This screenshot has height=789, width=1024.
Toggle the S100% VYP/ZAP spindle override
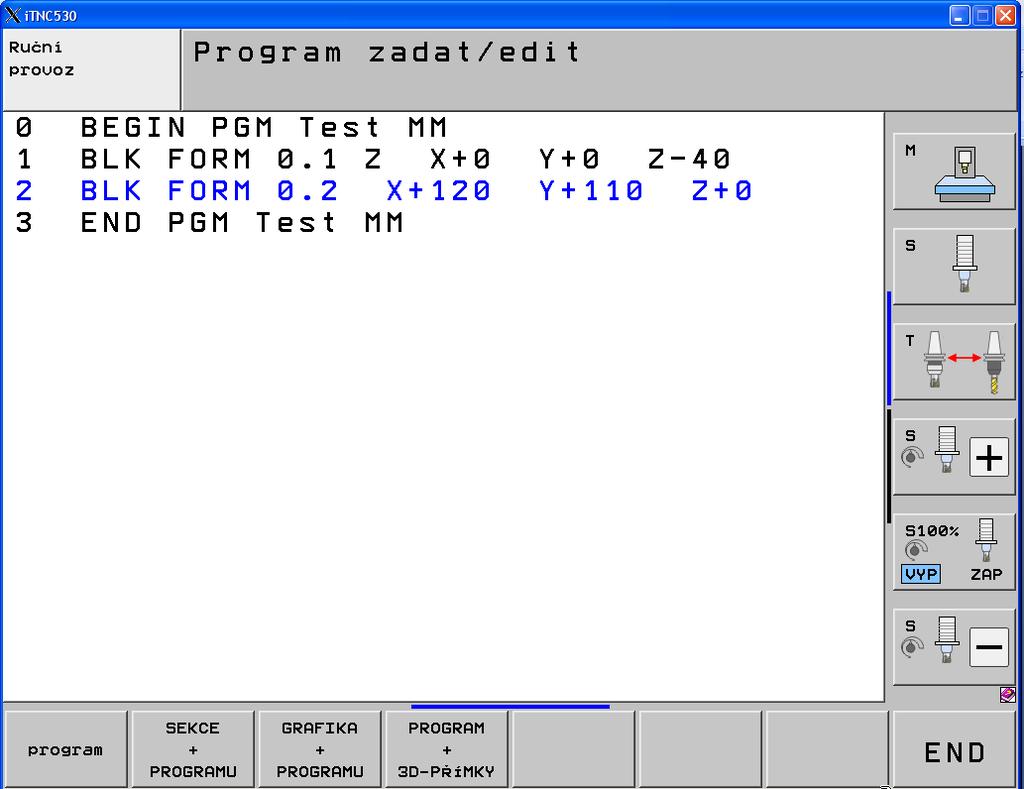click(954, 552)
